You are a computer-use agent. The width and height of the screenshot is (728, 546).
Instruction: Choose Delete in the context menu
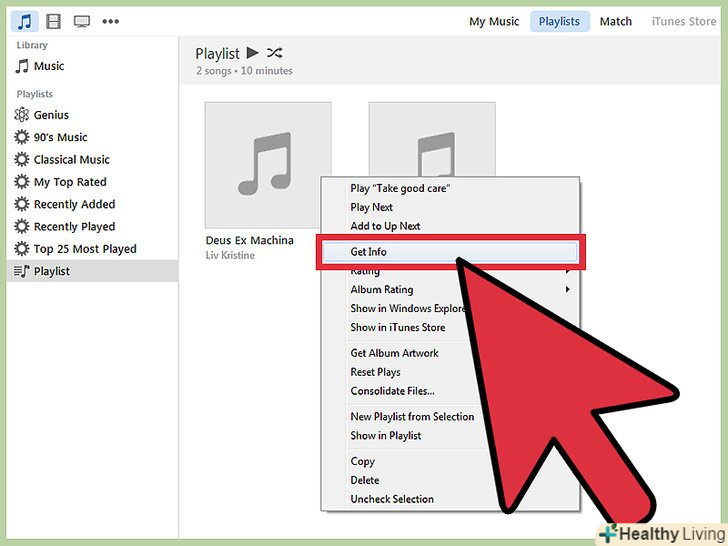(x=365, y=480)
